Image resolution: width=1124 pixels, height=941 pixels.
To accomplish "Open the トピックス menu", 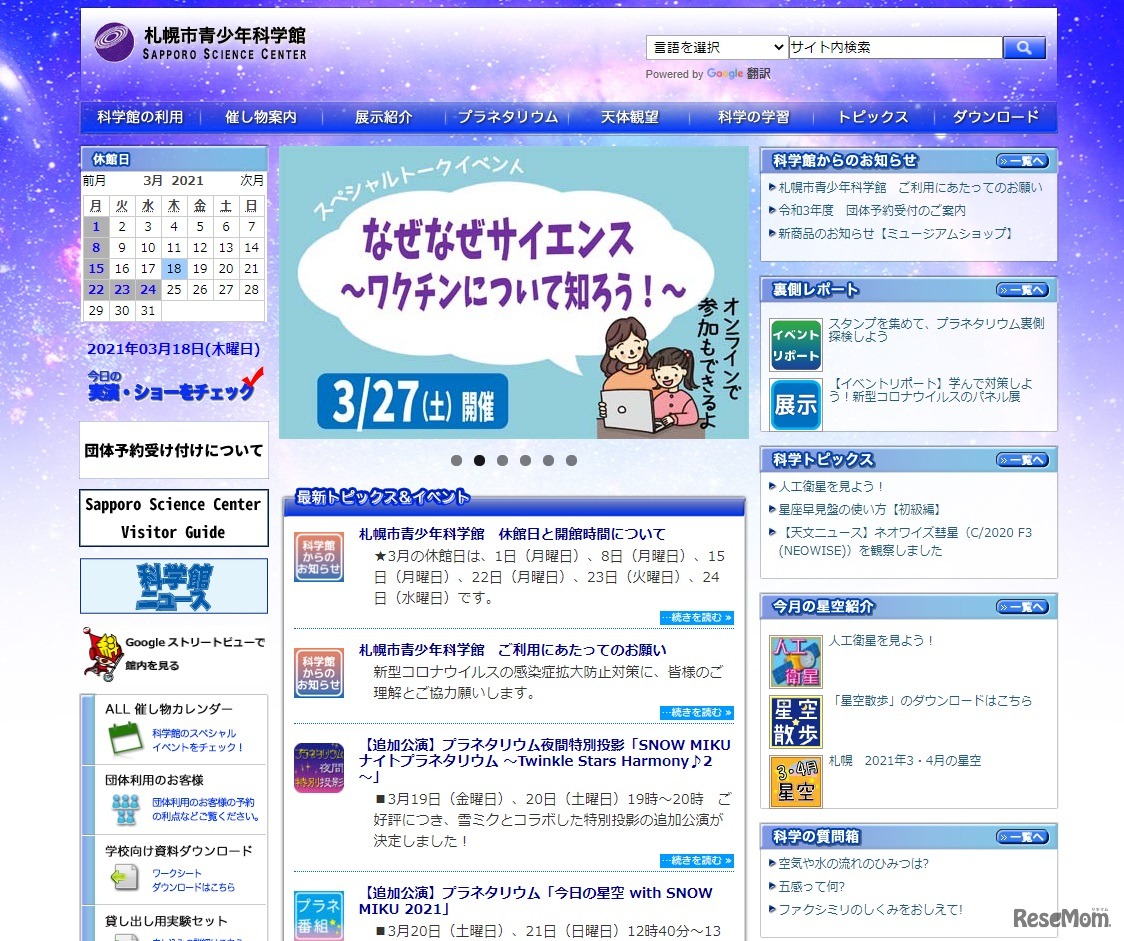I will pos(873,117).
